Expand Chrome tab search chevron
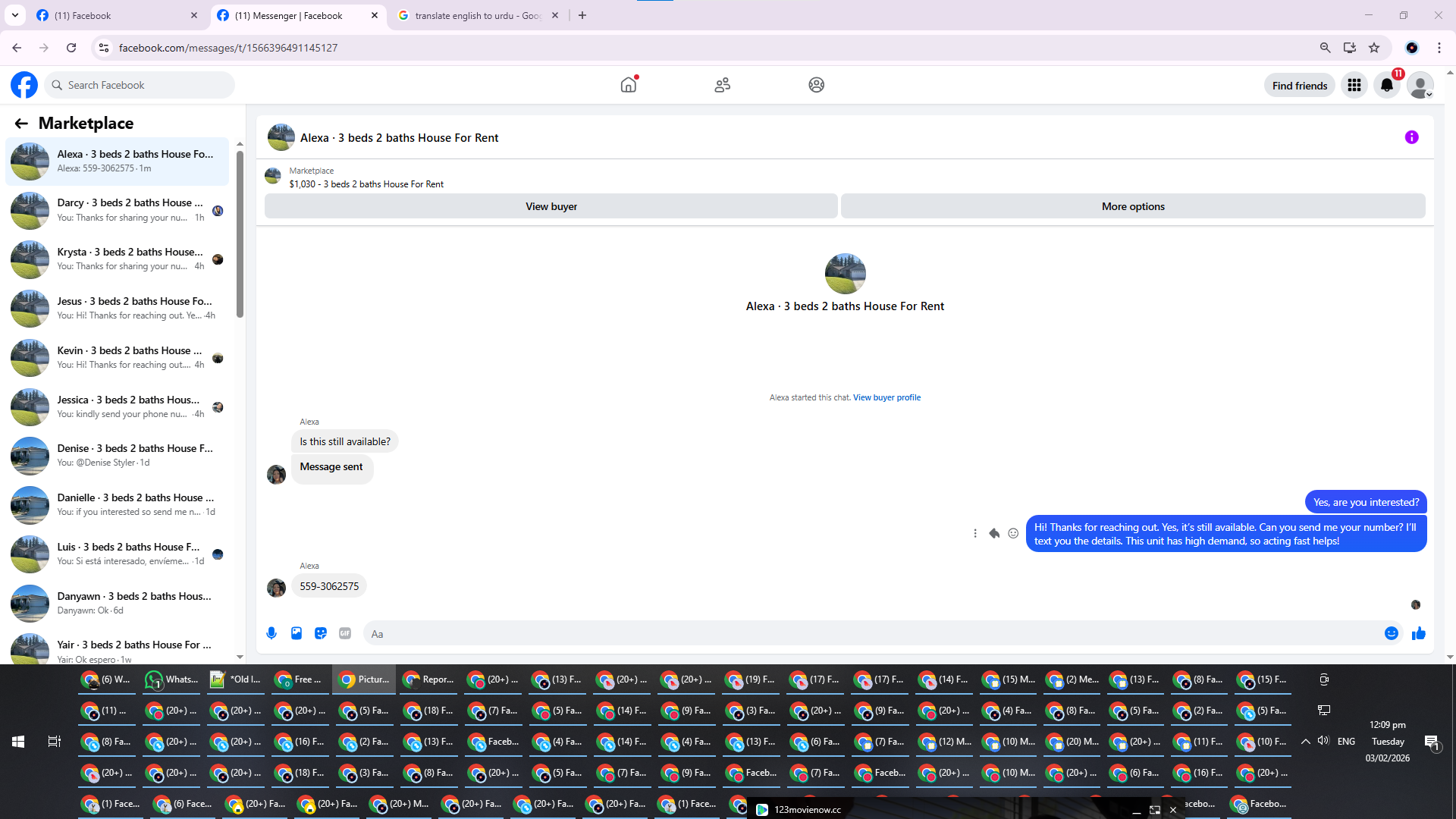The width and height of the screenshot is (1456, 819). click(x=14, y=15)
